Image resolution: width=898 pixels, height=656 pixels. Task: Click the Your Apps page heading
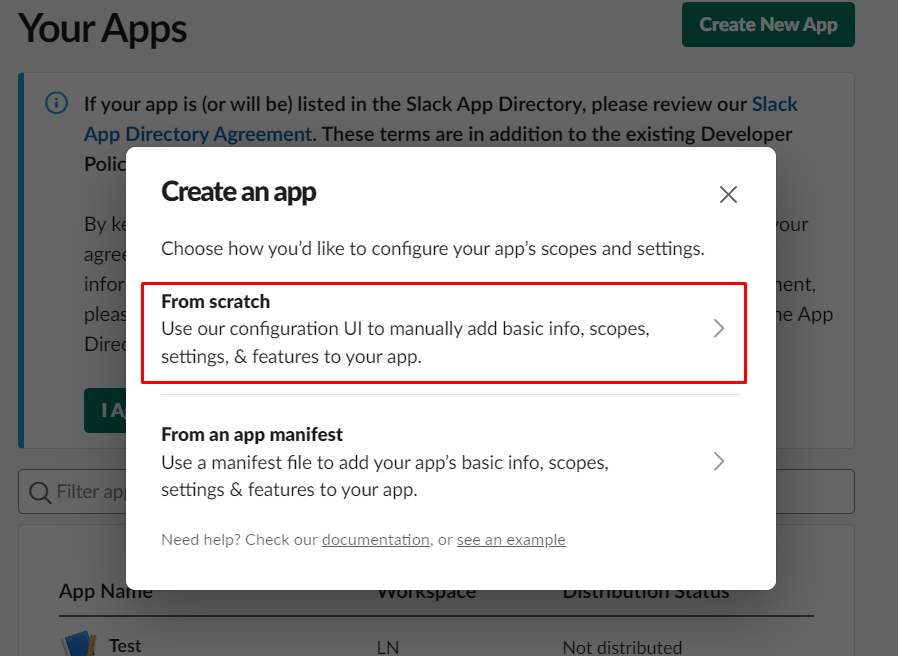pyautogui.click(x=103, y=28)
